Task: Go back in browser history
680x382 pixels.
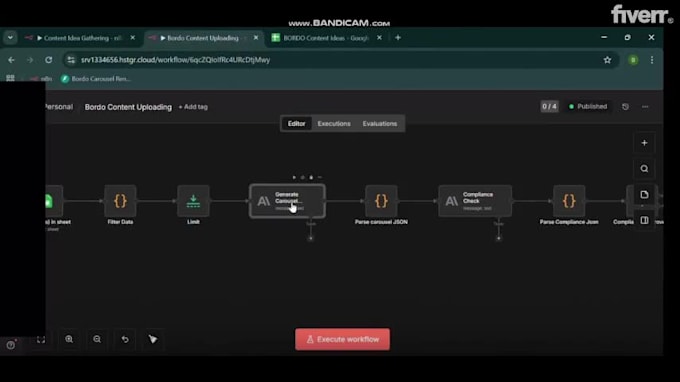Action: (11, 60)
